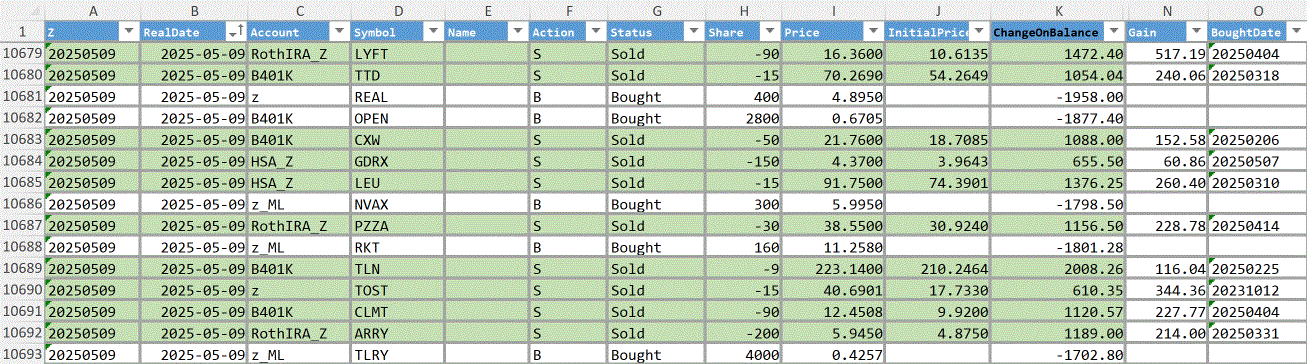
Task: Open the ChangeOnBalance filter dropdown arrow
Action: coord(1113,32)
